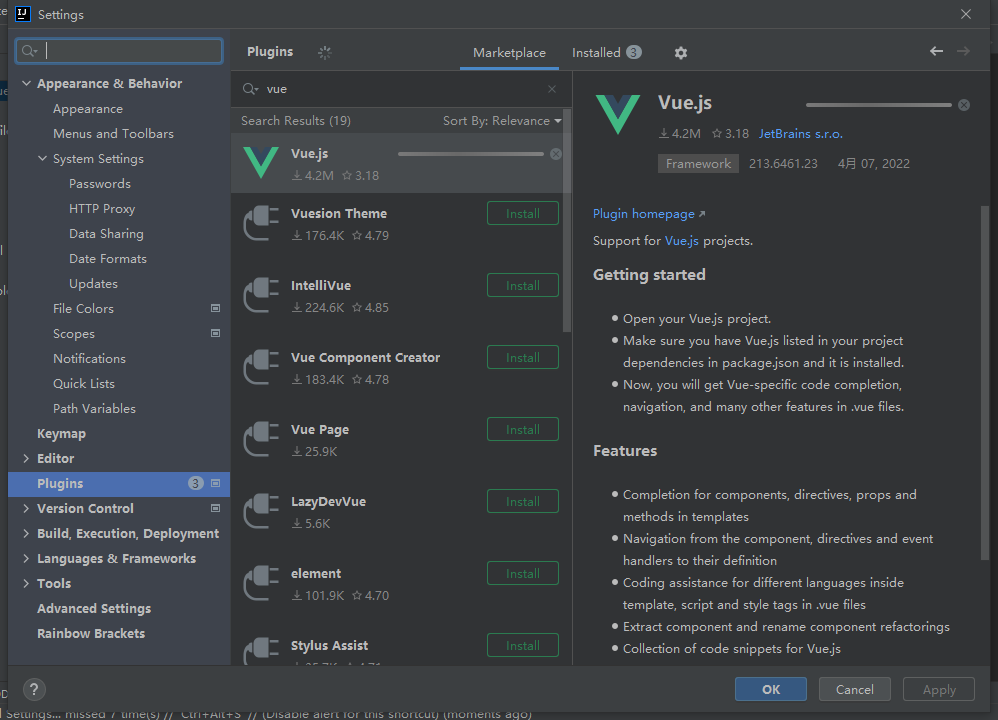Click project-level icon beside Plugins
The image size is (998, 720).
click(x=216, y=483)
